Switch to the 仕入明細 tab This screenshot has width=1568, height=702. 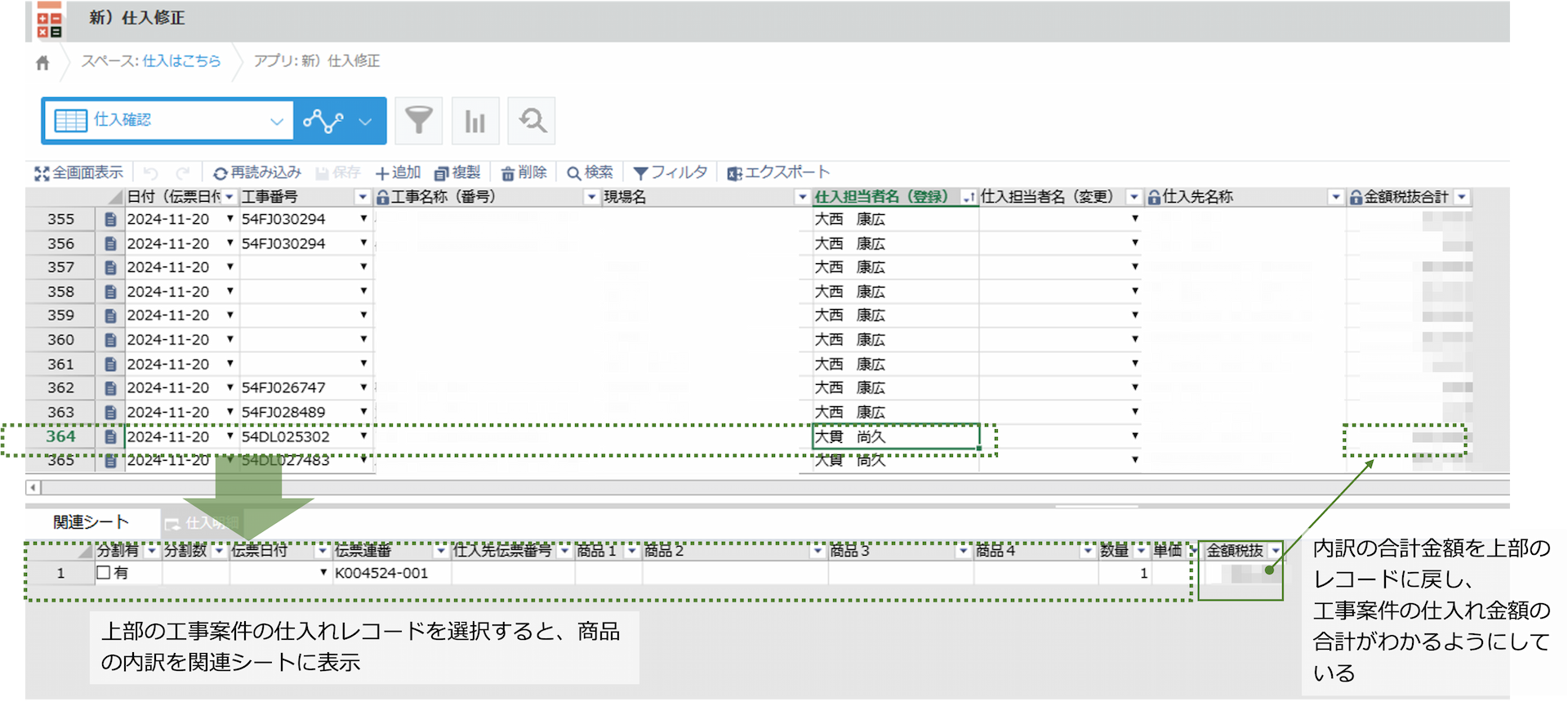pyautogui.click(x=203, y=523)
